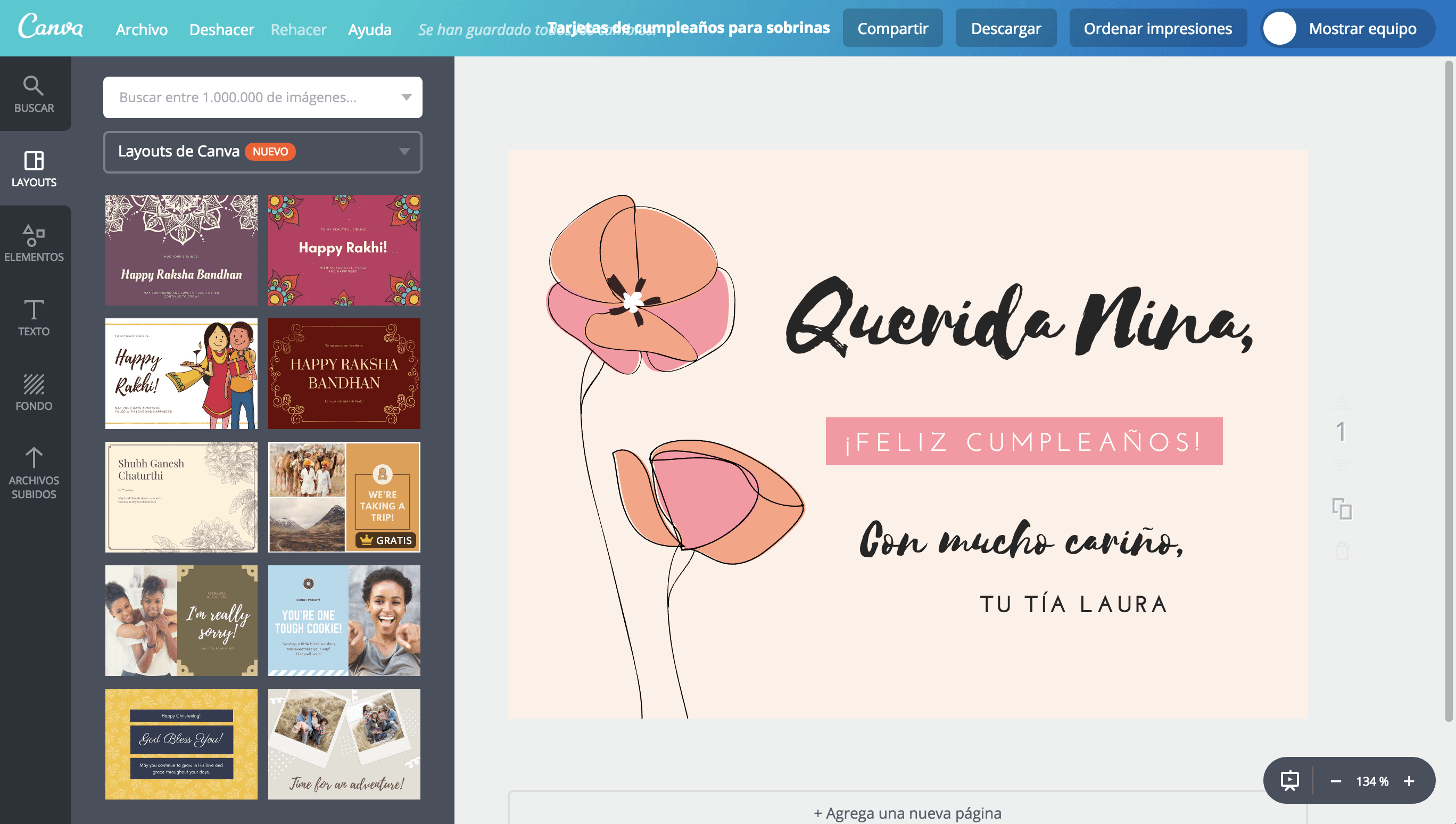Select the illustrated siblings Happy Rakhi layout
1456x824 pixels.
[181, 374]
